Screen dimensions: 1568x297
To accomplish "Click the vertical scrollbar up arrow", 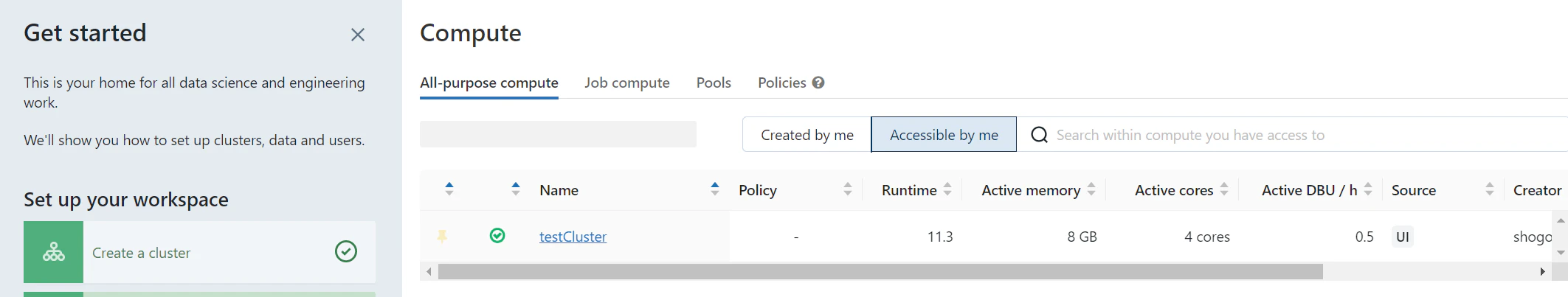I will tap(1561, 220).
